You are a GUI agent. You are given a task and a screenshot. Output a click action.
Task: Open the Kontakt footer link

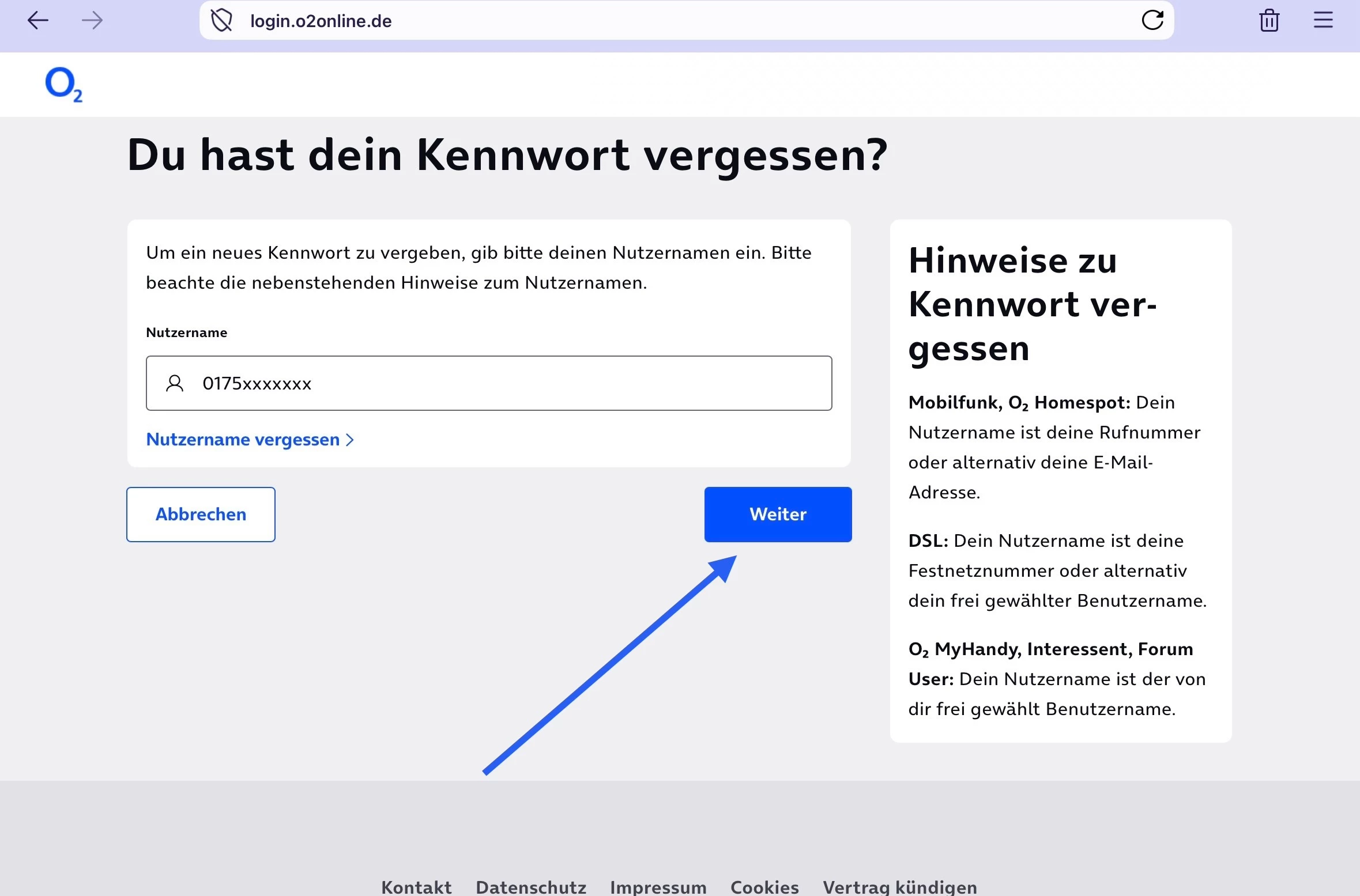point(416,887)
